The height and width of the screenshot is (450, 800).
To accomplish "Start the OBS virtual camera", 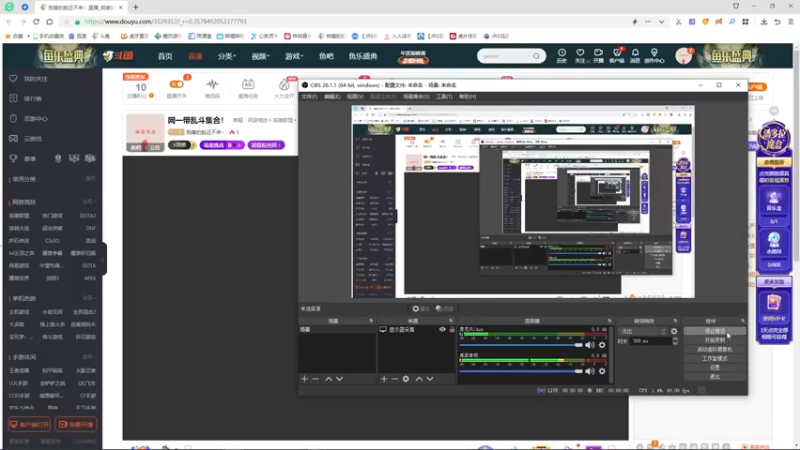I will [714, 349].
